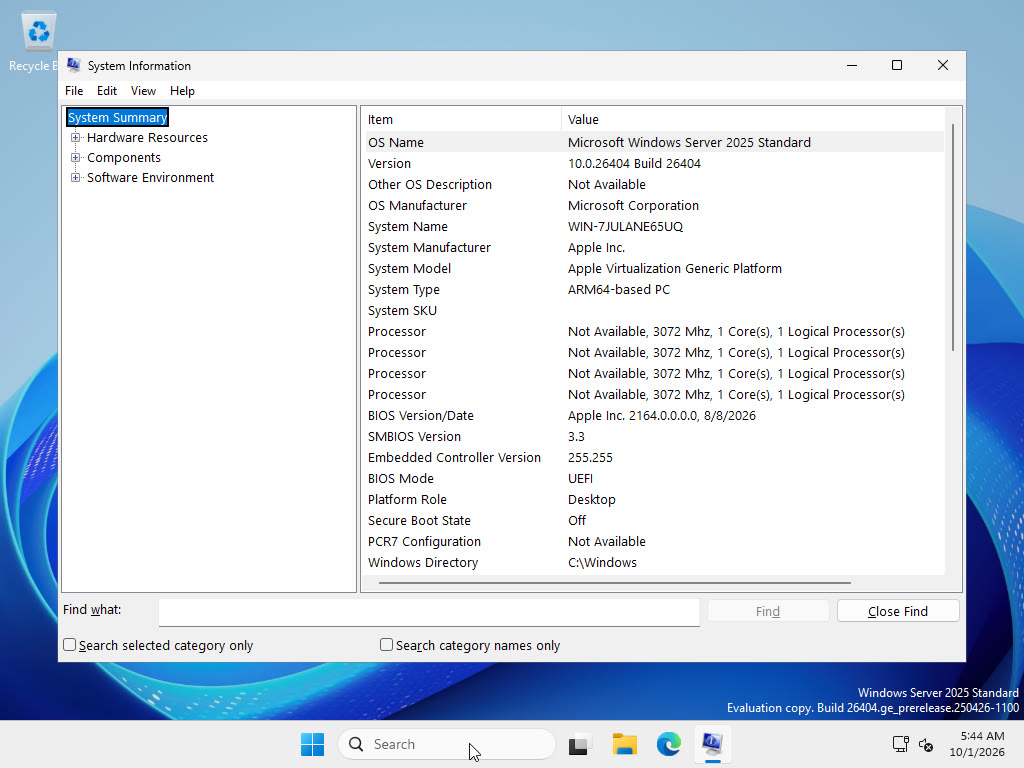Click inside the Find what text field

[429, 612]
